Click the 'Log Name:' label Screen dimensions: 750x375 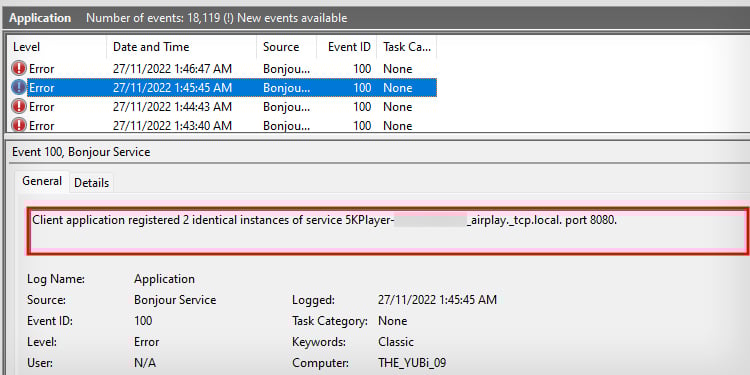56,279
